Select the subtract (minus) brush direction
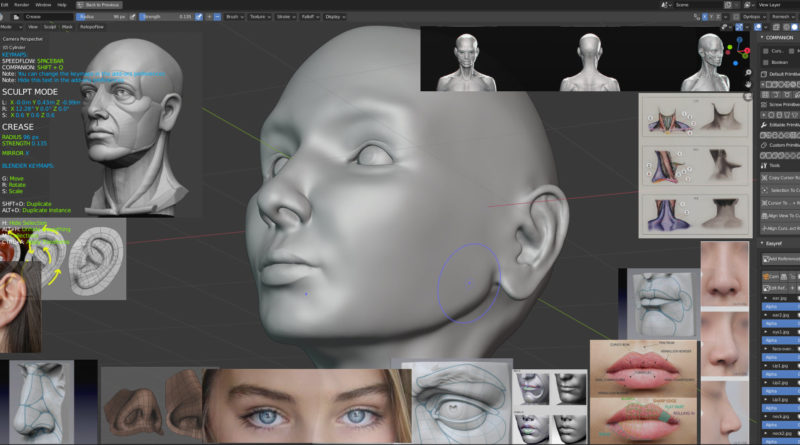The width and height of the screenshot is (800, 445). click(217, 17)
